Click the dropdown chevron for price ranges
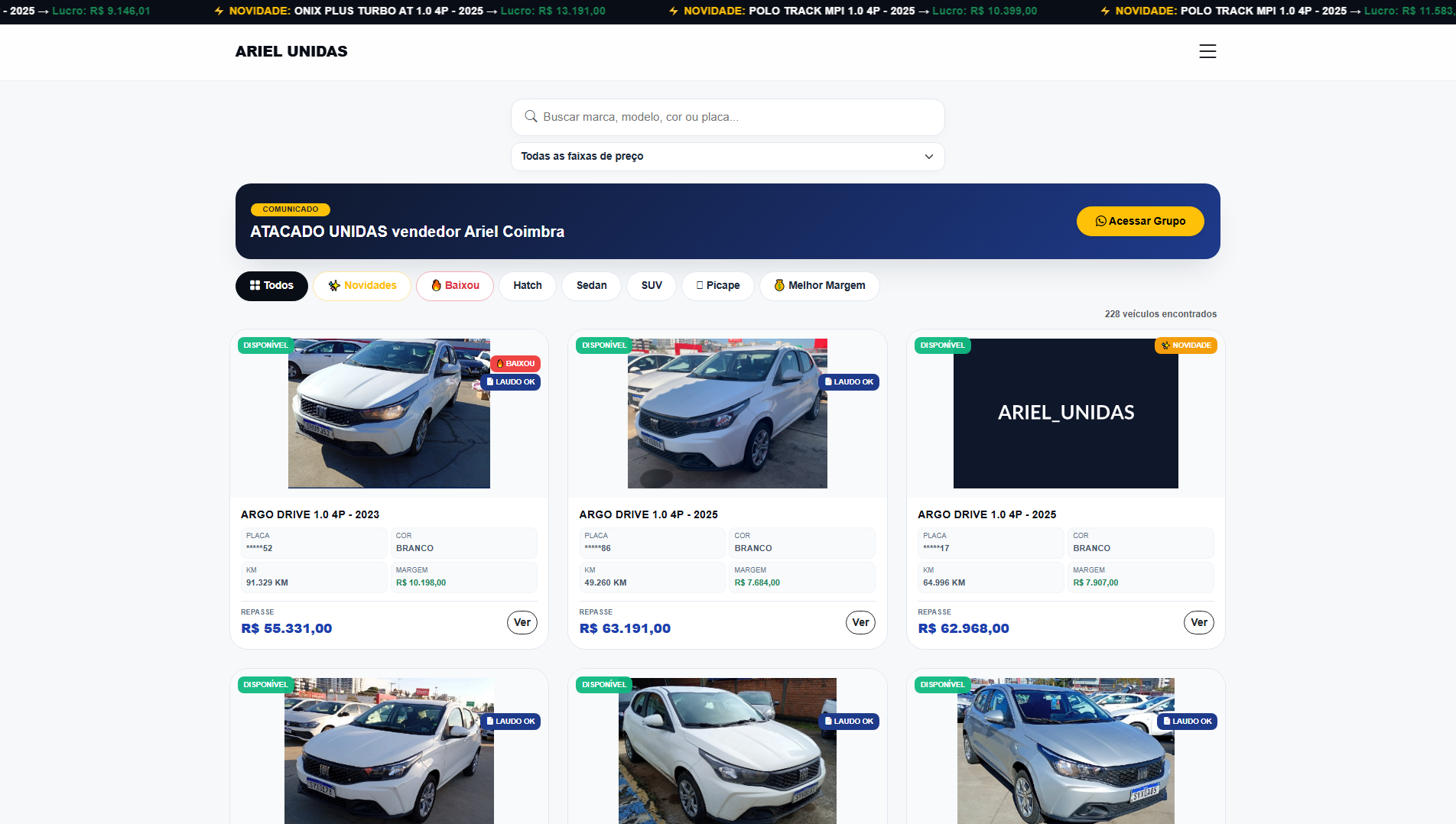 pyautogui.click(x=929, y=157)
